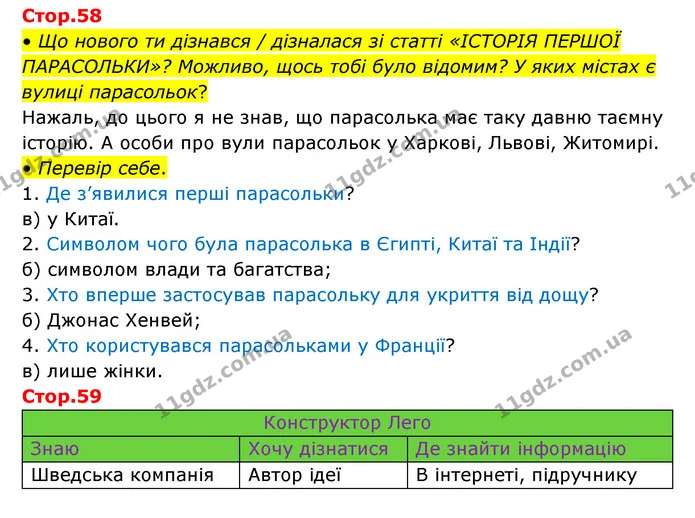Click line starting "Нажаль, до цього я не знав"
Screen dimensions: 695x518
[342, 117]
